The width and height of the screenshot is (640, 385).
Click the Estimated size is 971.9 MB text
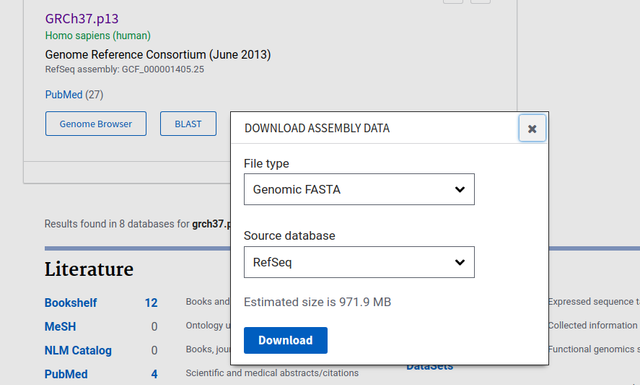[x=318, y=302]
